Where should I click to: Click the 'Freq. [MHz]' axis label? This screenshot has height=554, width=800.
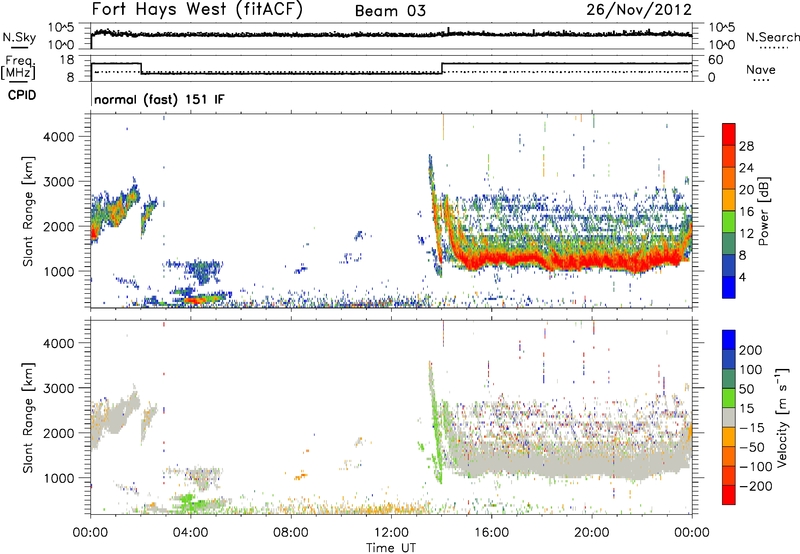coord(18,68)
